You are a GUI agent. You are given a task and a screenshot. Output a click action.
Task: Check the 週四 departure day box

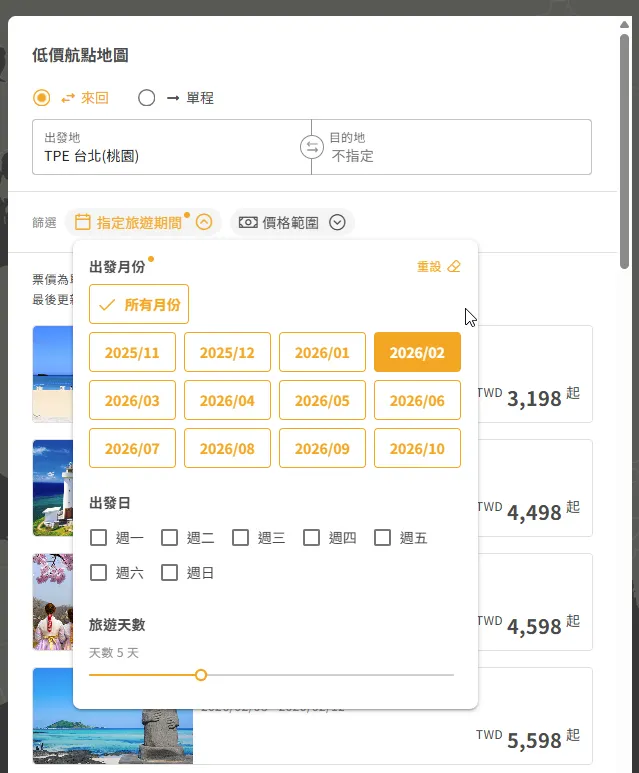coord(312,537)
